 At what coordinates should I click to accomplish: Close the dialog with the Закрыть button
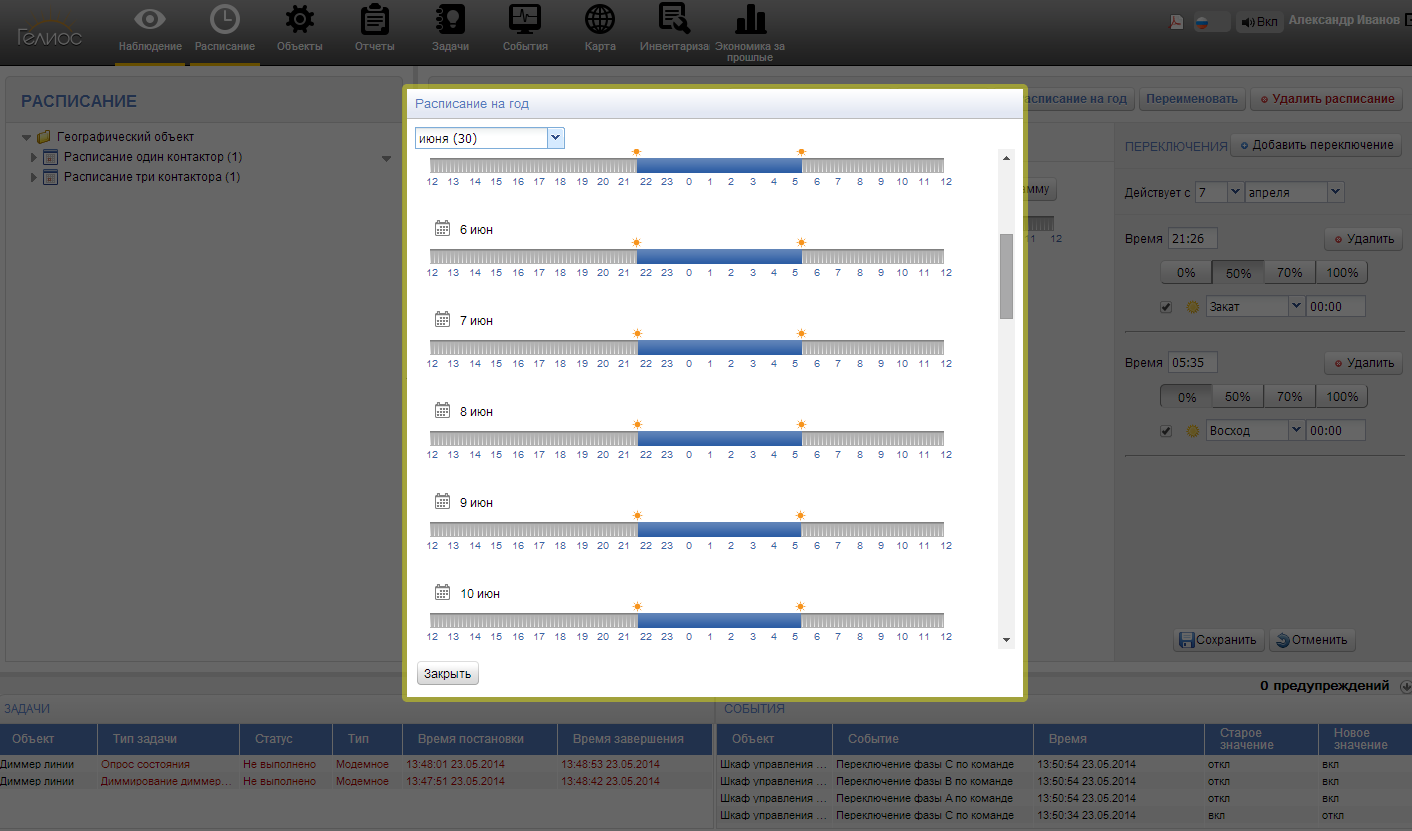448,674
